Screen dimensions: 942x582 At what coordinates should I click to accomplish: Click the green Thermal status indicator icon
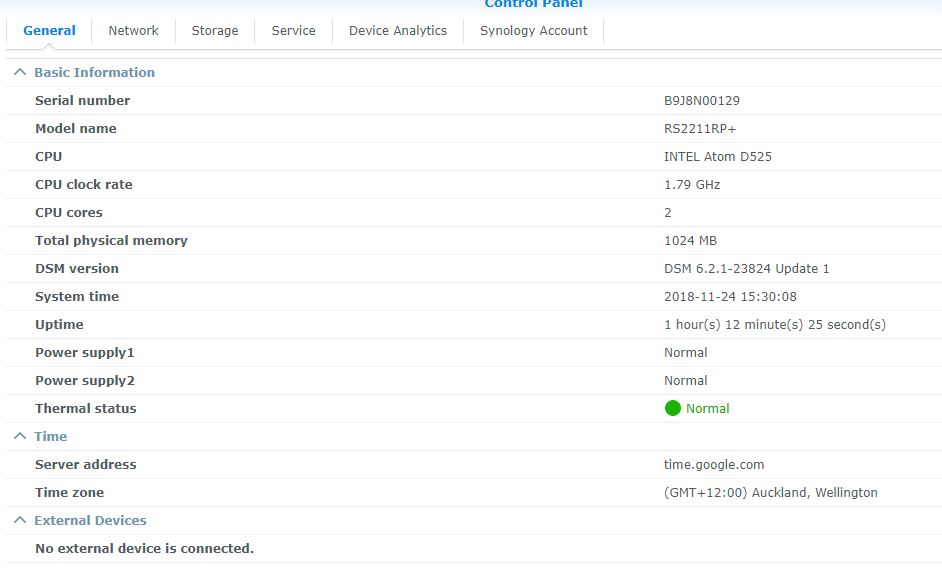[672, 408]
